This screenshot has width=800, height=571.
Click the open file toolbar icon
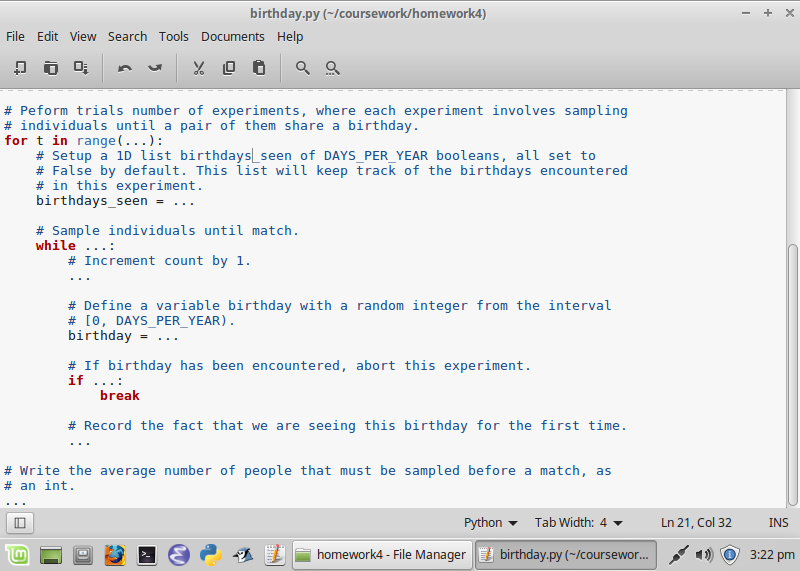50,68
